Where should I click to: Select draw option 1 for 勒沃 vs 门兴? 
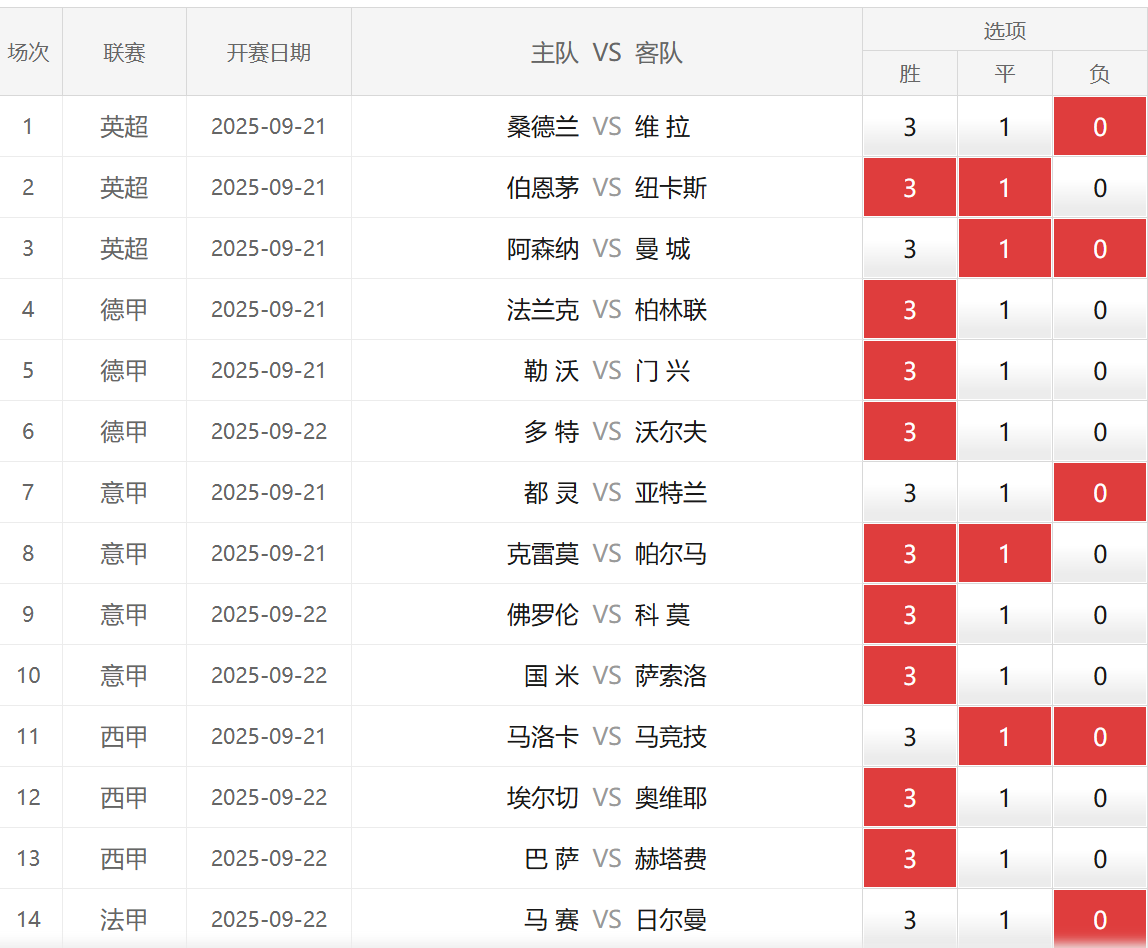pos(1004,371)
